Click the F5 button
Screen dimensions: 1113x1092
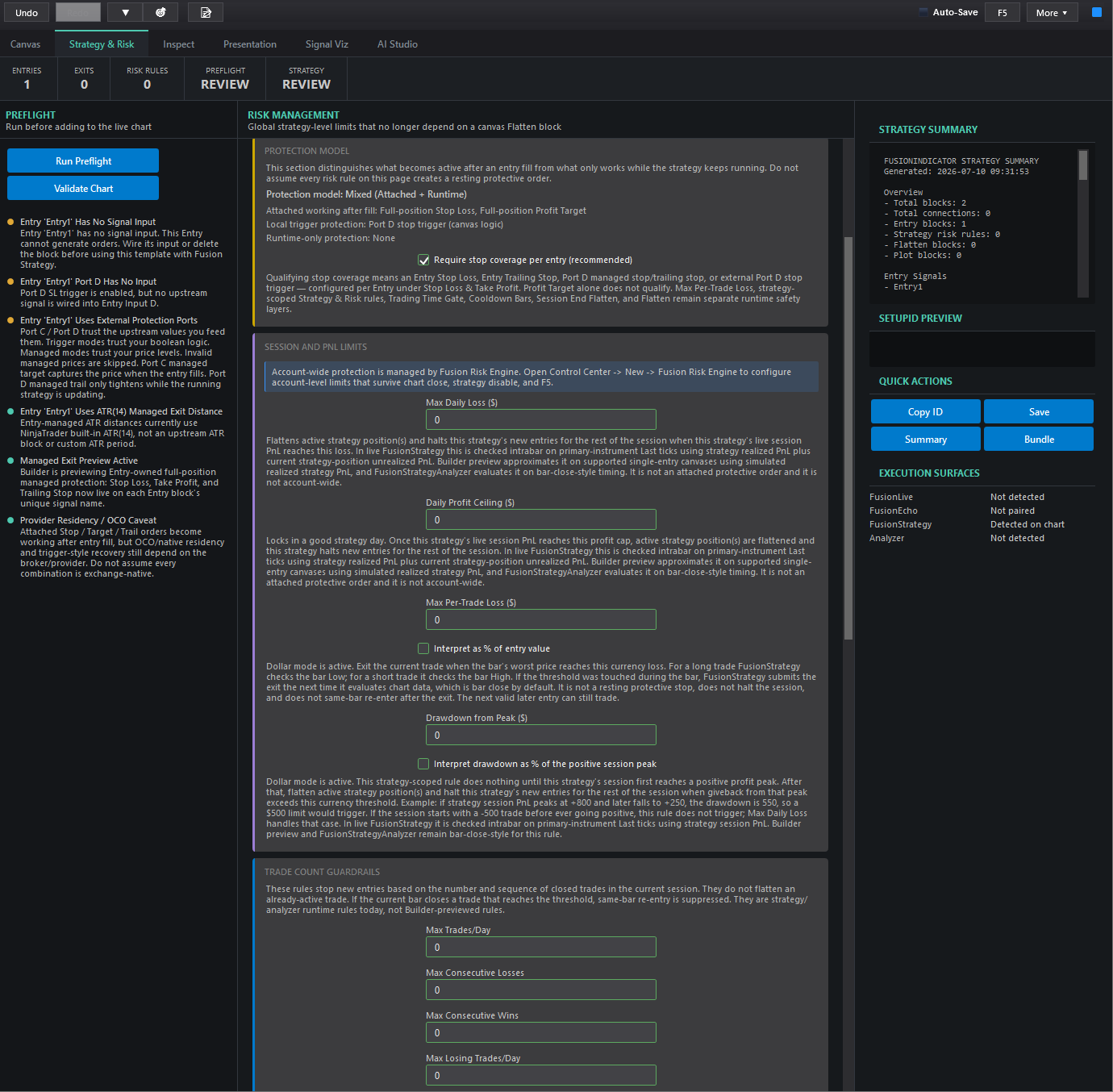[x=1003, y=12]
